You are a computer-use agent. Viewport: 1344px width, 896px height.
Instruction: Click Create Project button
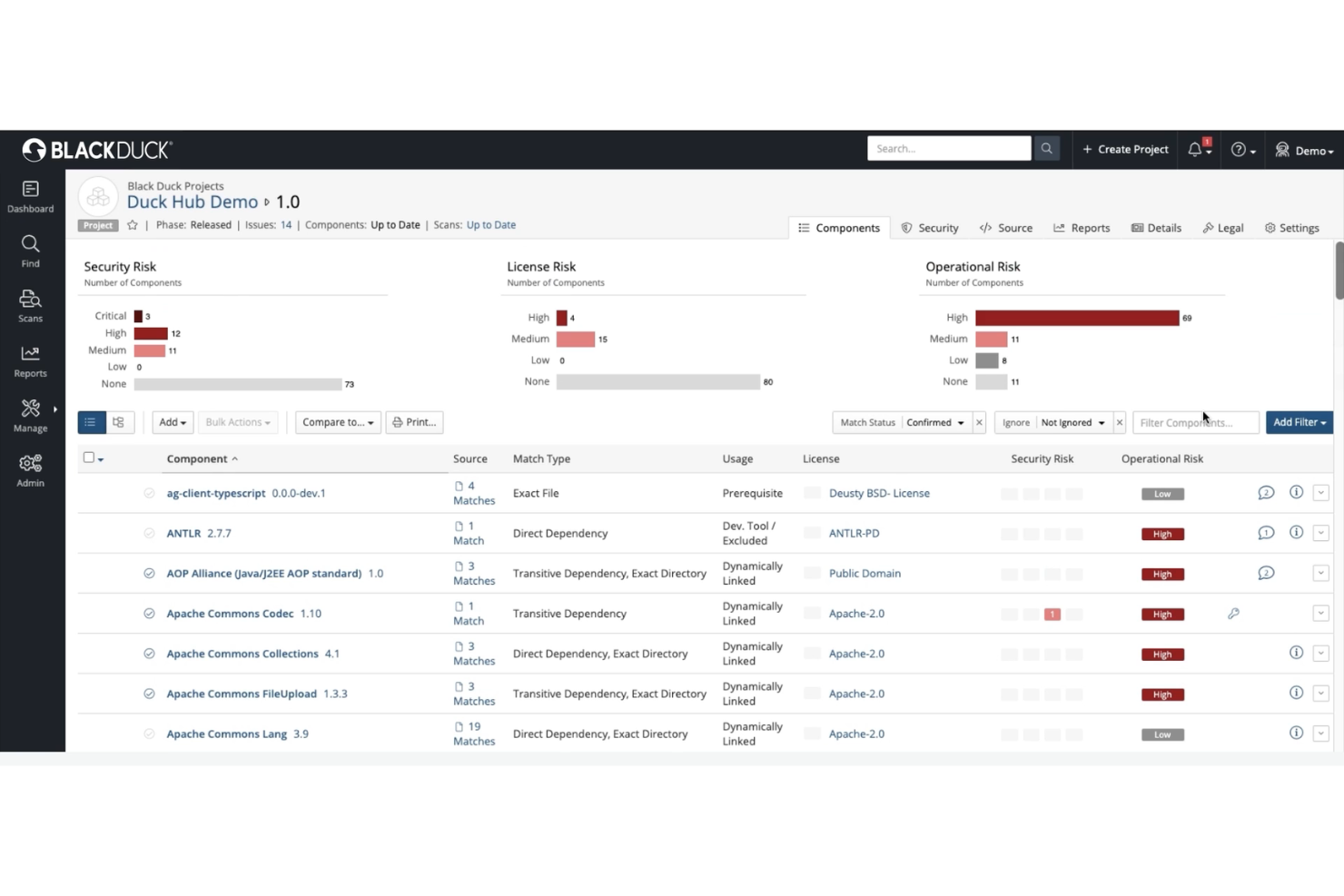pos(1125,149)
